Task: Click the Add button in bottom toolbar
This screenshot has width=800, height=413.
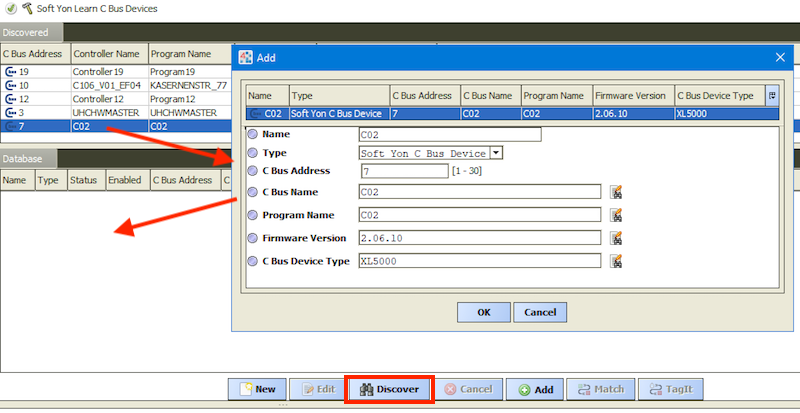Action: click(535, 390)
